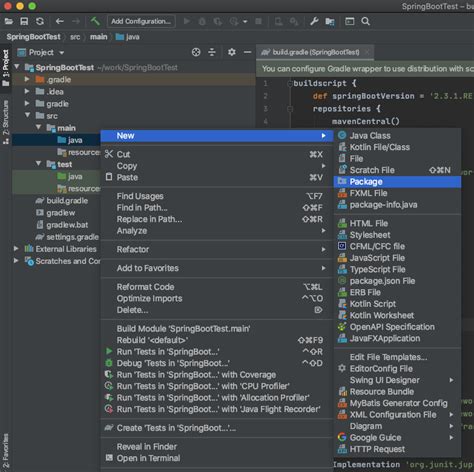Open the Refactor submenu
Image resolution: width=474 pixels, height=472 pixels.
tap(217, 249)
